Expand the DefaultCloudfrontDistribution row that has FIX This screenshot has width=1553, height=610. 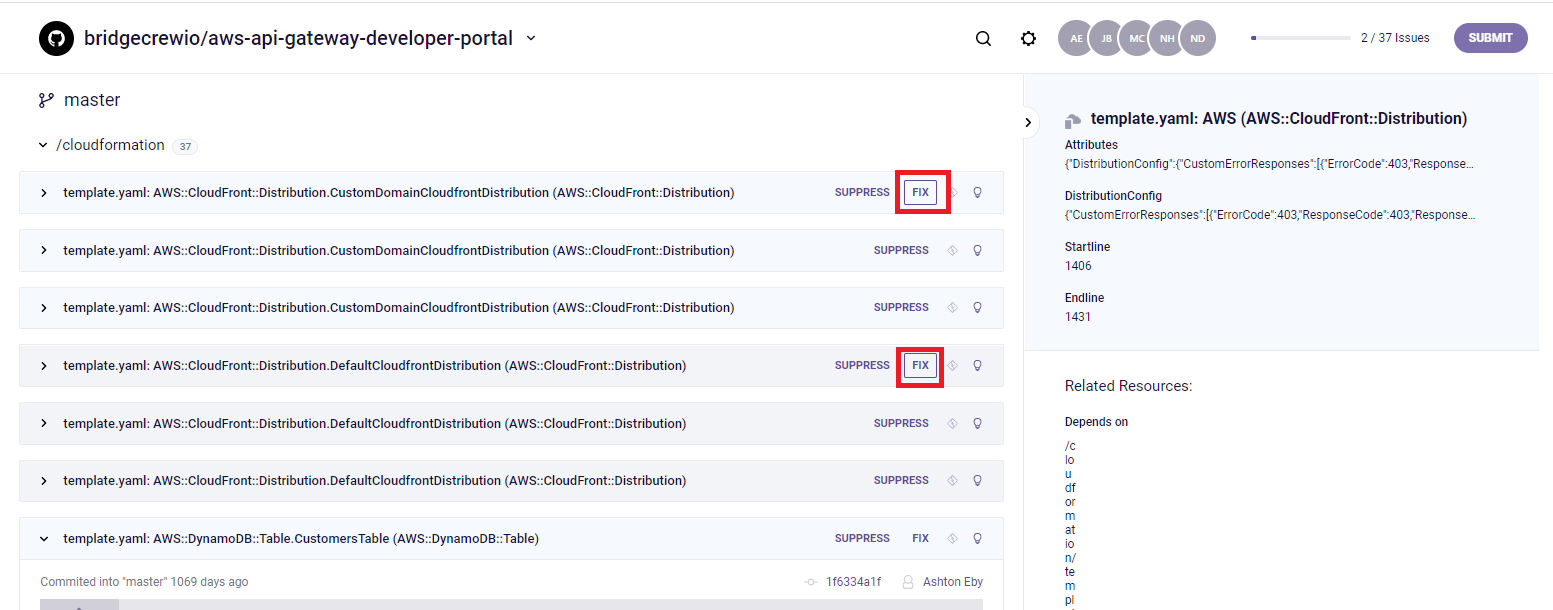(43, 365)
